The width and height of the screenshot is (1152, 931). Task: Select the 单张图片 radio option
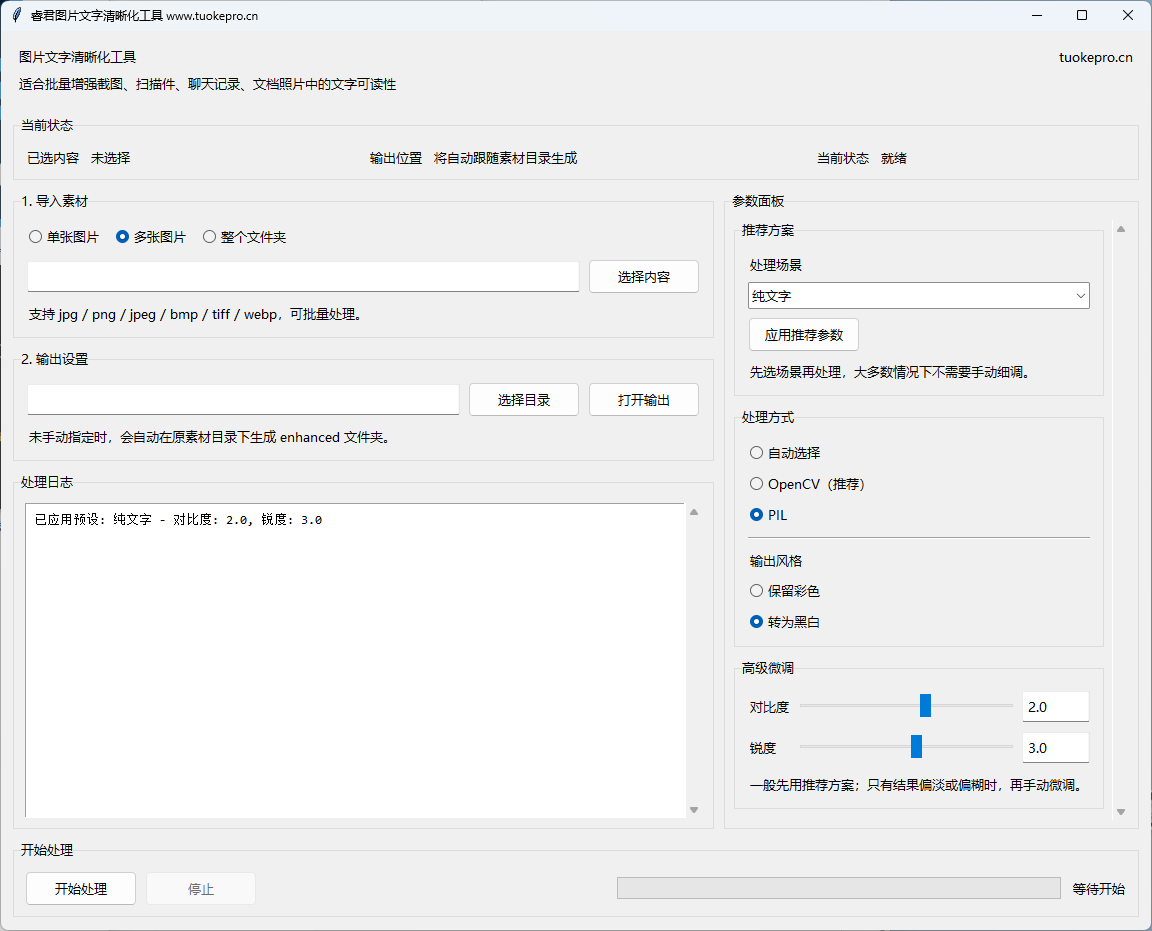click(63, 237)
